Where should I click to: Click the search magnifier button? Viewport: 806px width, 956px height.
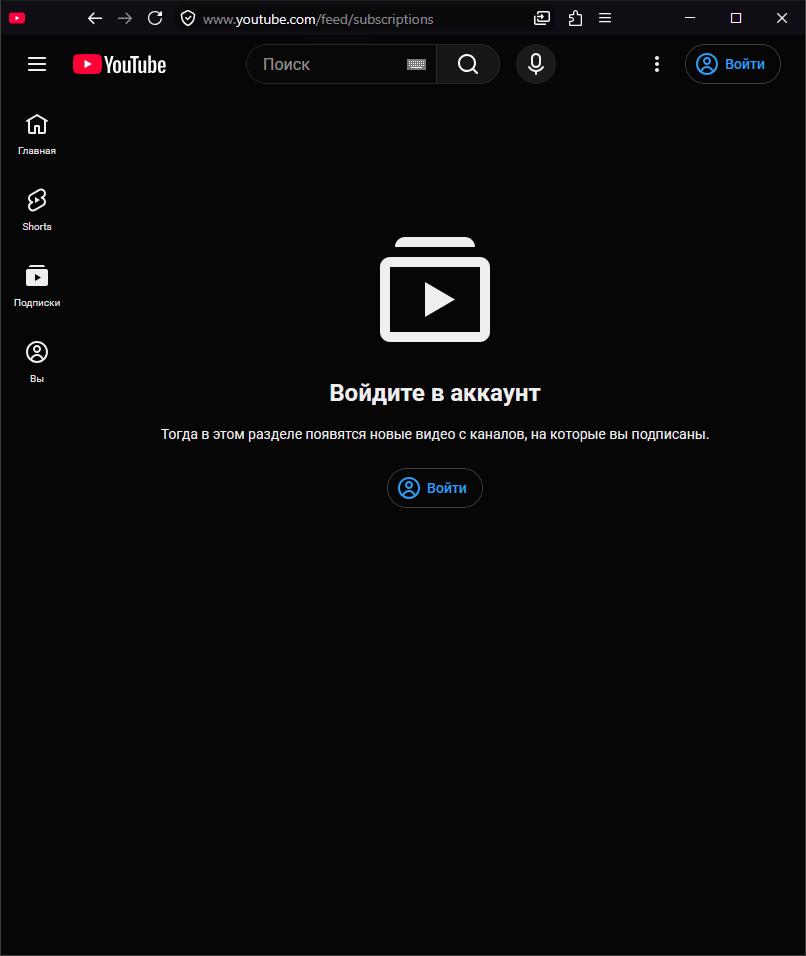[468, 64]
